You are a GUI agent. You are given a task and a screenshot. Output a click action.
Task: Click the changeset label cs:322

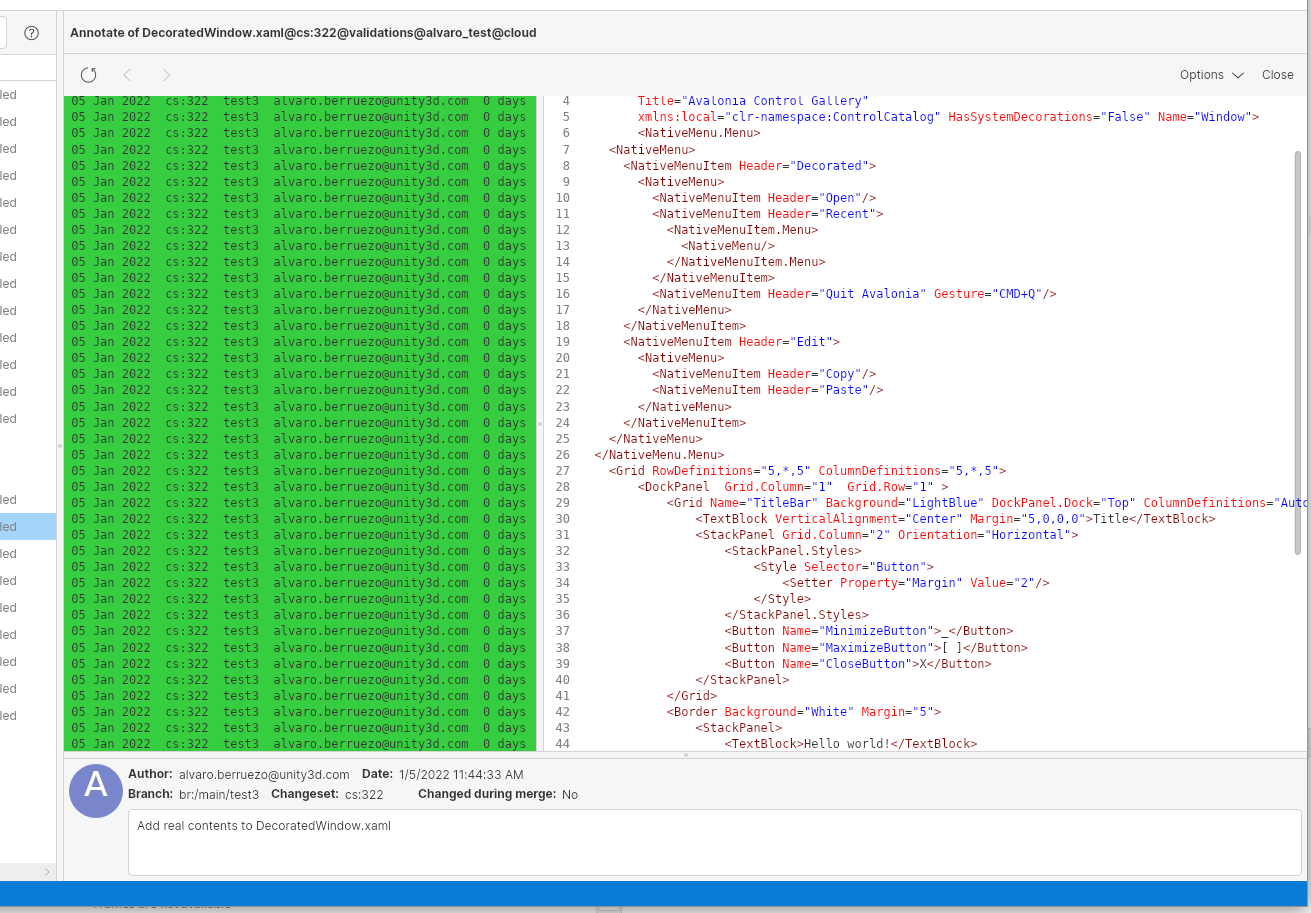pyautogui.click(x=363, y=794)
